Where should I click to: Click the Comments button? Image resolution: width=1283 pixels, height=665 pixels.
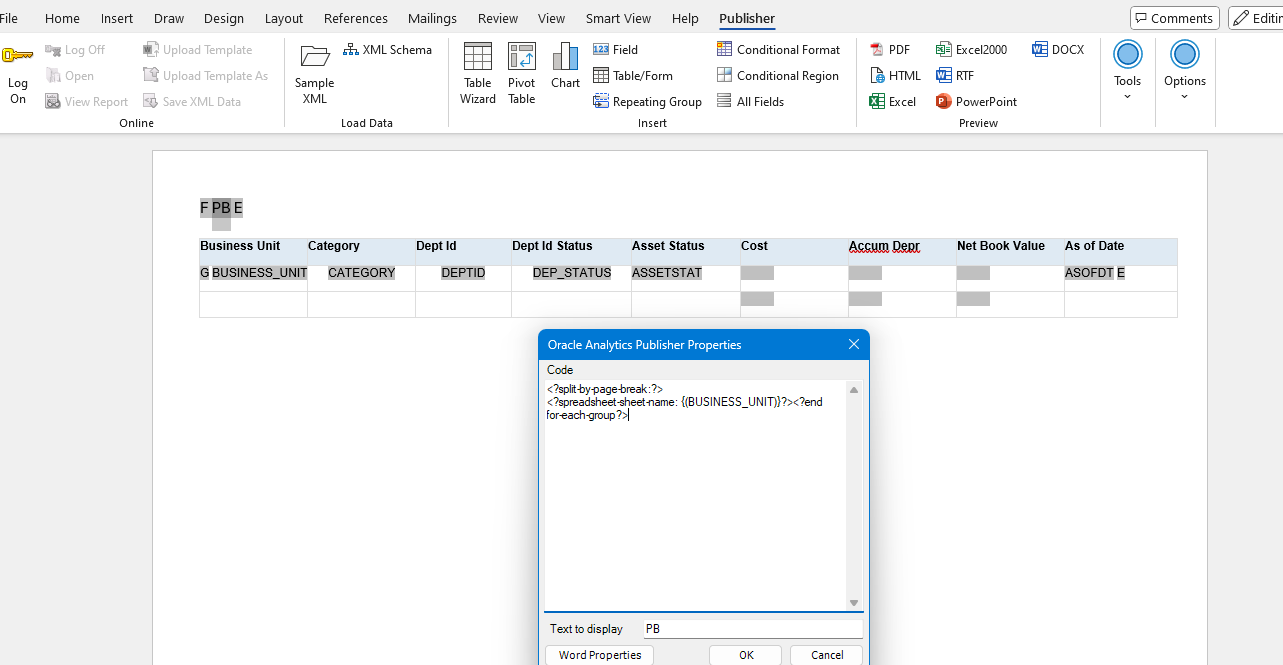click(x=1174, y=18)
